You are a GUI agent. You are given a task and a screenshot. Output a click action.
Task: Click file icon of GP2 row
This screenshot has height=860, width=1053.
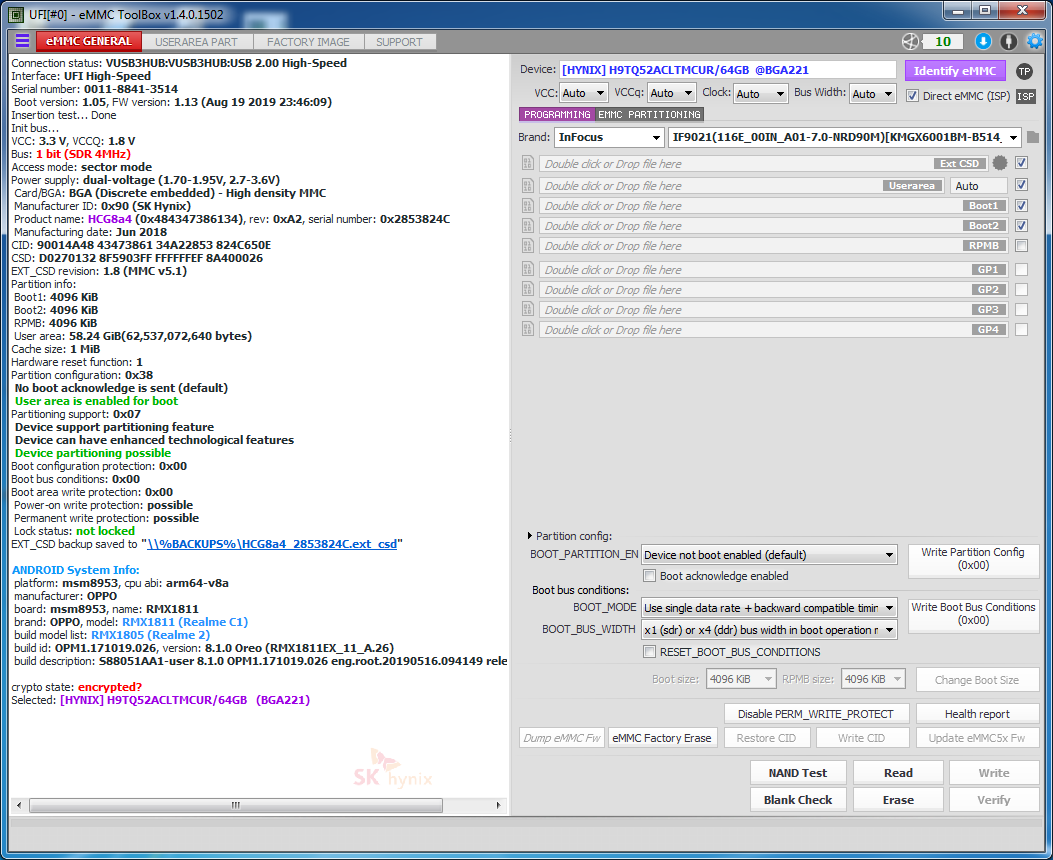point(528,289)
